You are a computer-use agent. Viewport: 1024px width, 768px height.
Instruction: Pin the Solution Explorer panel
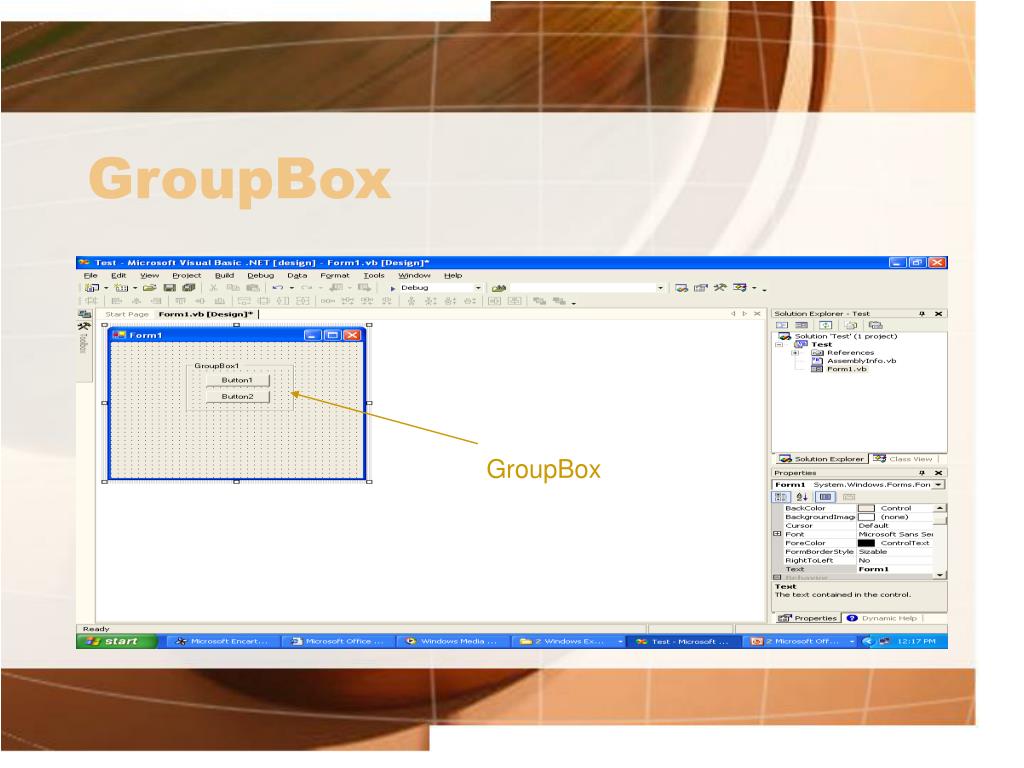coord(921,314)
